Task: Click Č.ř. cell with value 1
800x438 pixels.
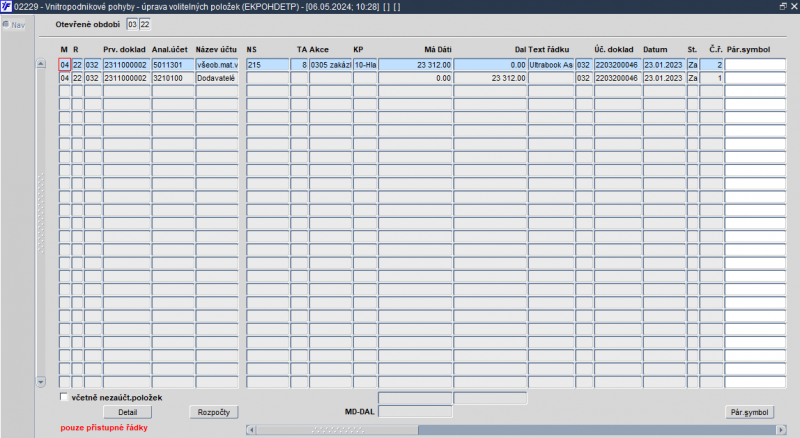Action: coord(712,78)
